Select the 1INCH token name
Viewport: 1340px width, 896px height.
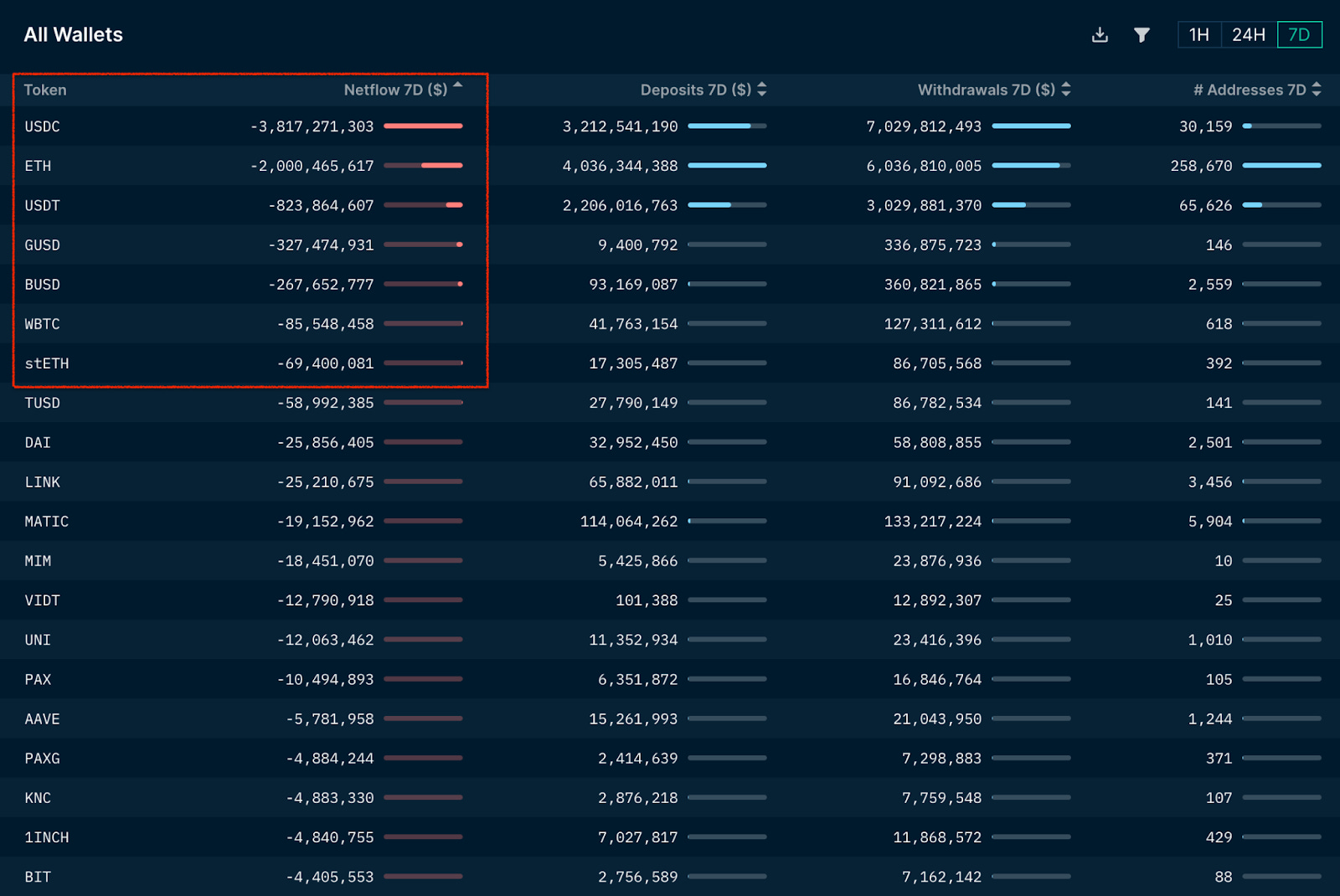click(47, 837)
